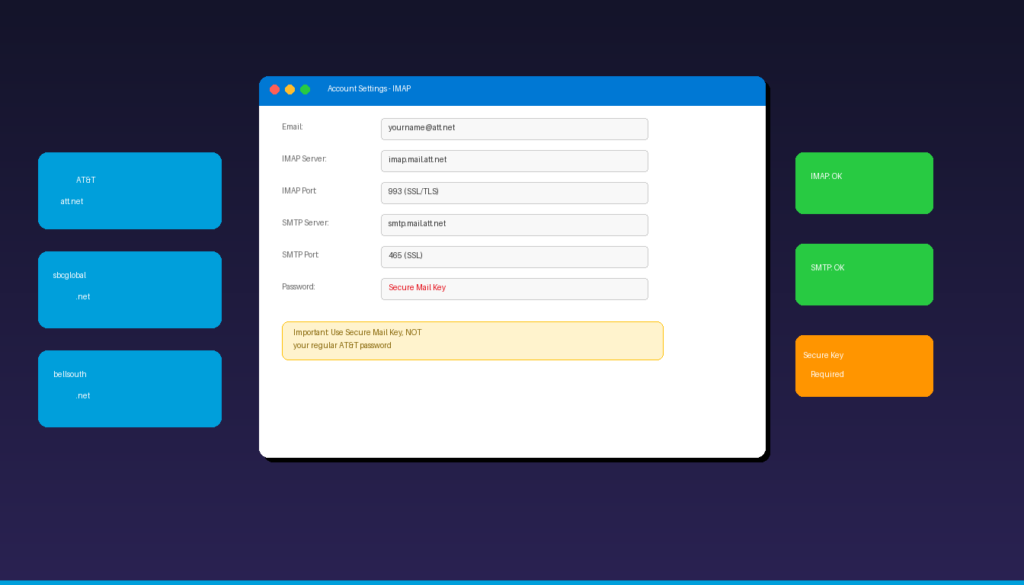This screenshot has width=1024, height=585.
Task: Click the yellow minimize window button
Action: pyautogui.click(x=290, y=90)
